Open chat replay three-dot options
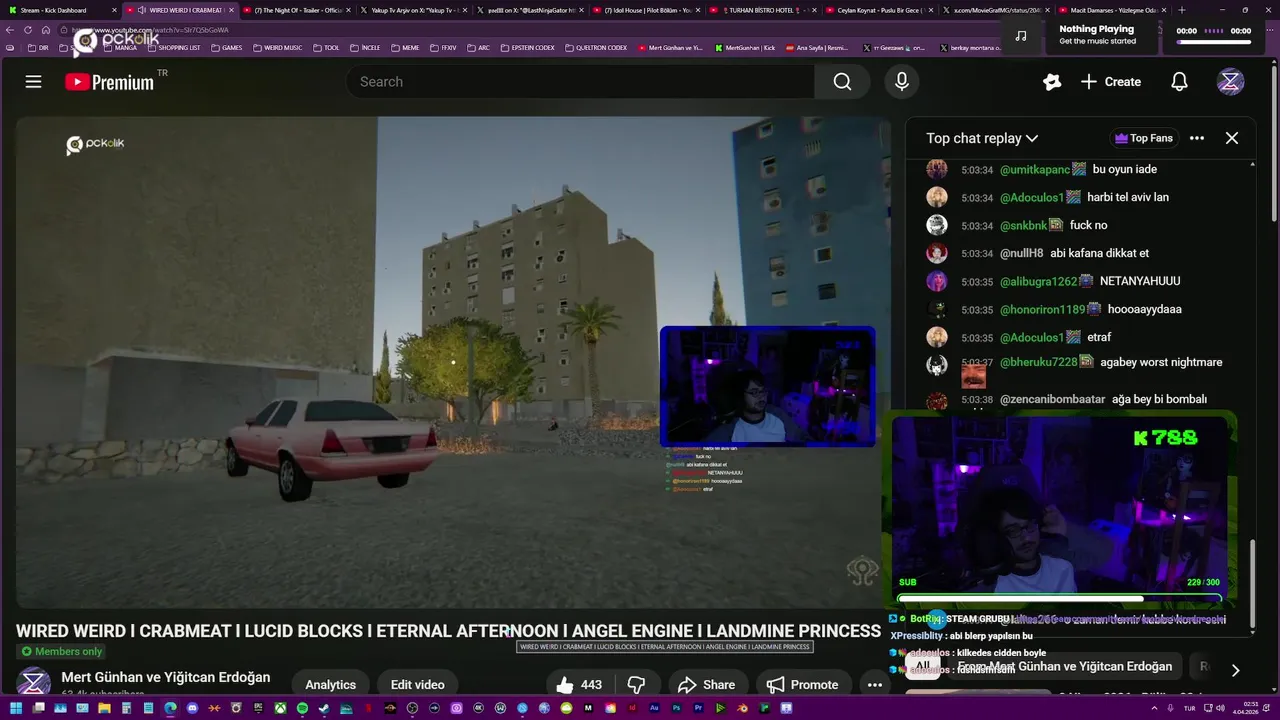 click(1197, 138)
